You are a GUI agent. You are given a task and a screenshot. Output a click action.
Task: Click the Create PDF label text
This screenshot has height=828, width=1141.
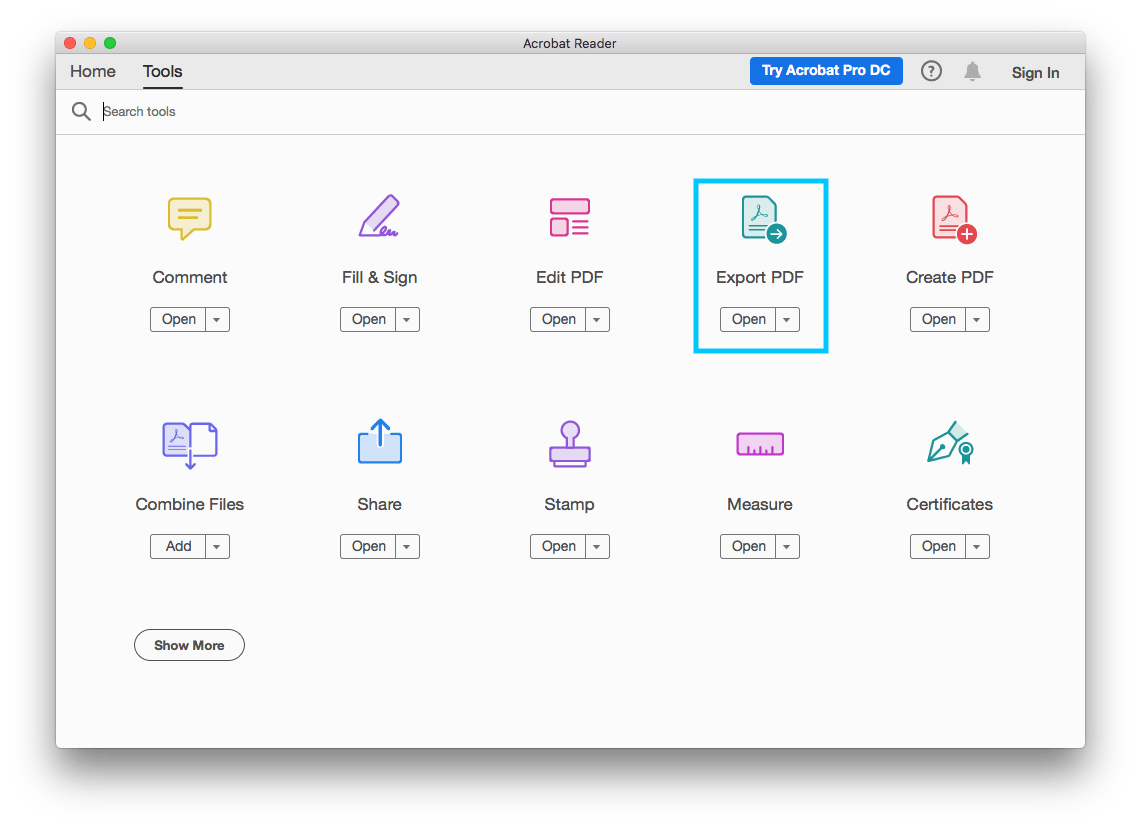point(950,277)
